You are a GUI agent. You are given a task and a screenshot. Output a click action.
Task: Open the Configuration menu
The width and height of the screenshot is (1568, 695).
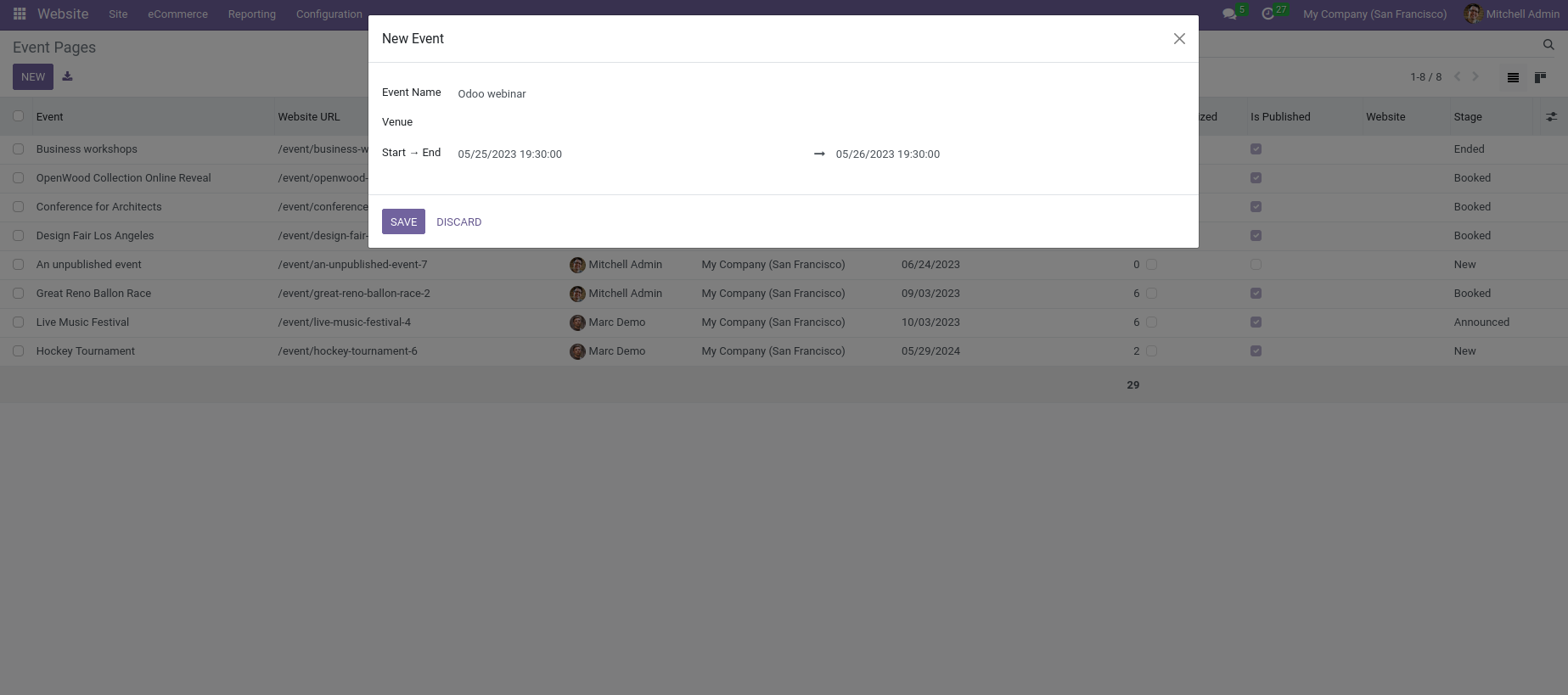[329, 14]
